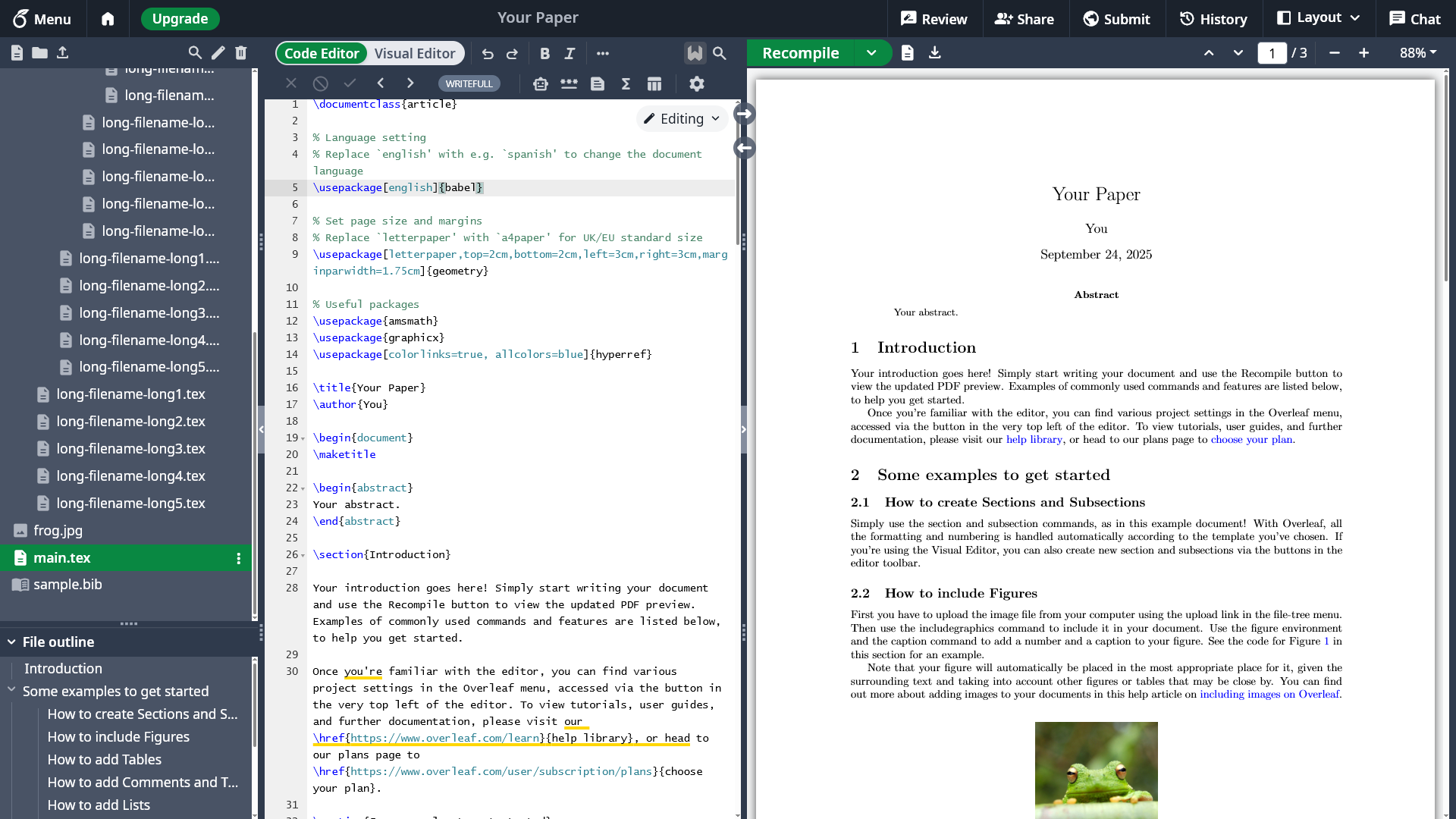Click the sigma equation generator icon
The height and width of the screenshot is (819, 1456).
[626, 84]
